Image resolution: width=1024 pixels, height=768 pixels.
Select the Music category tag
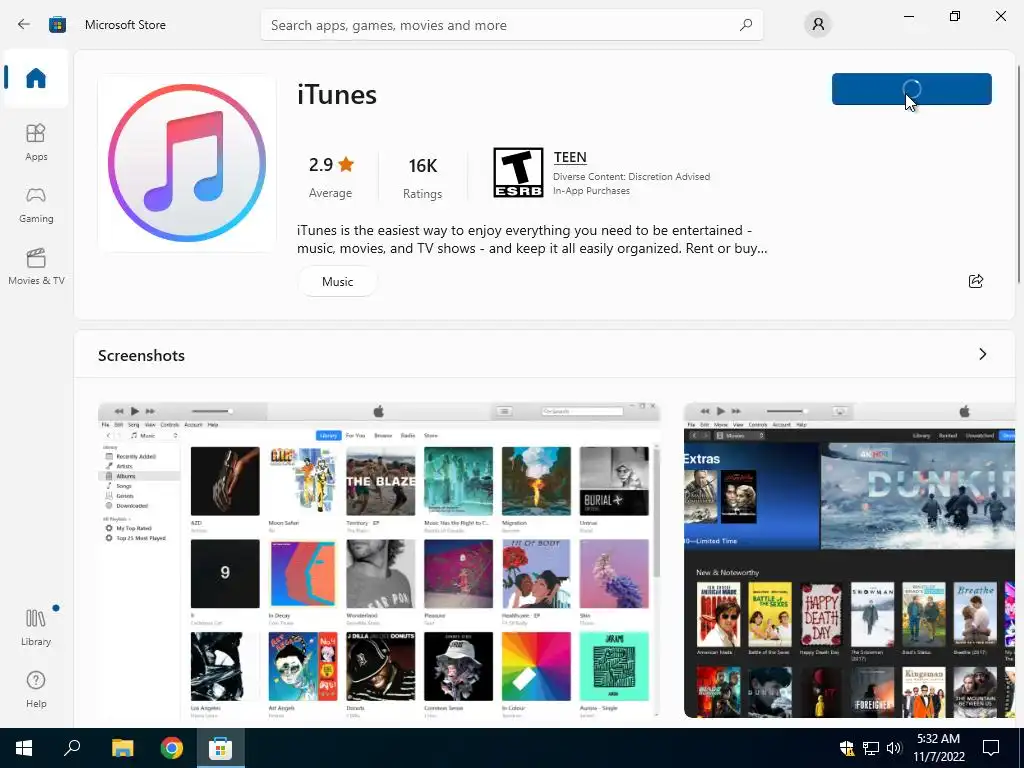(338, 281)
